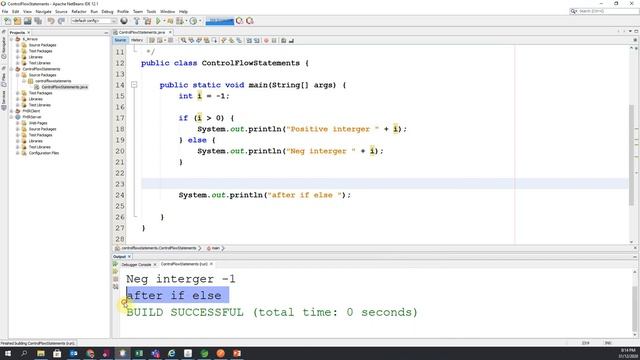Expand the PrtRClient project node
This screenshot has height=360, width=640.
(x=11, y=111)
